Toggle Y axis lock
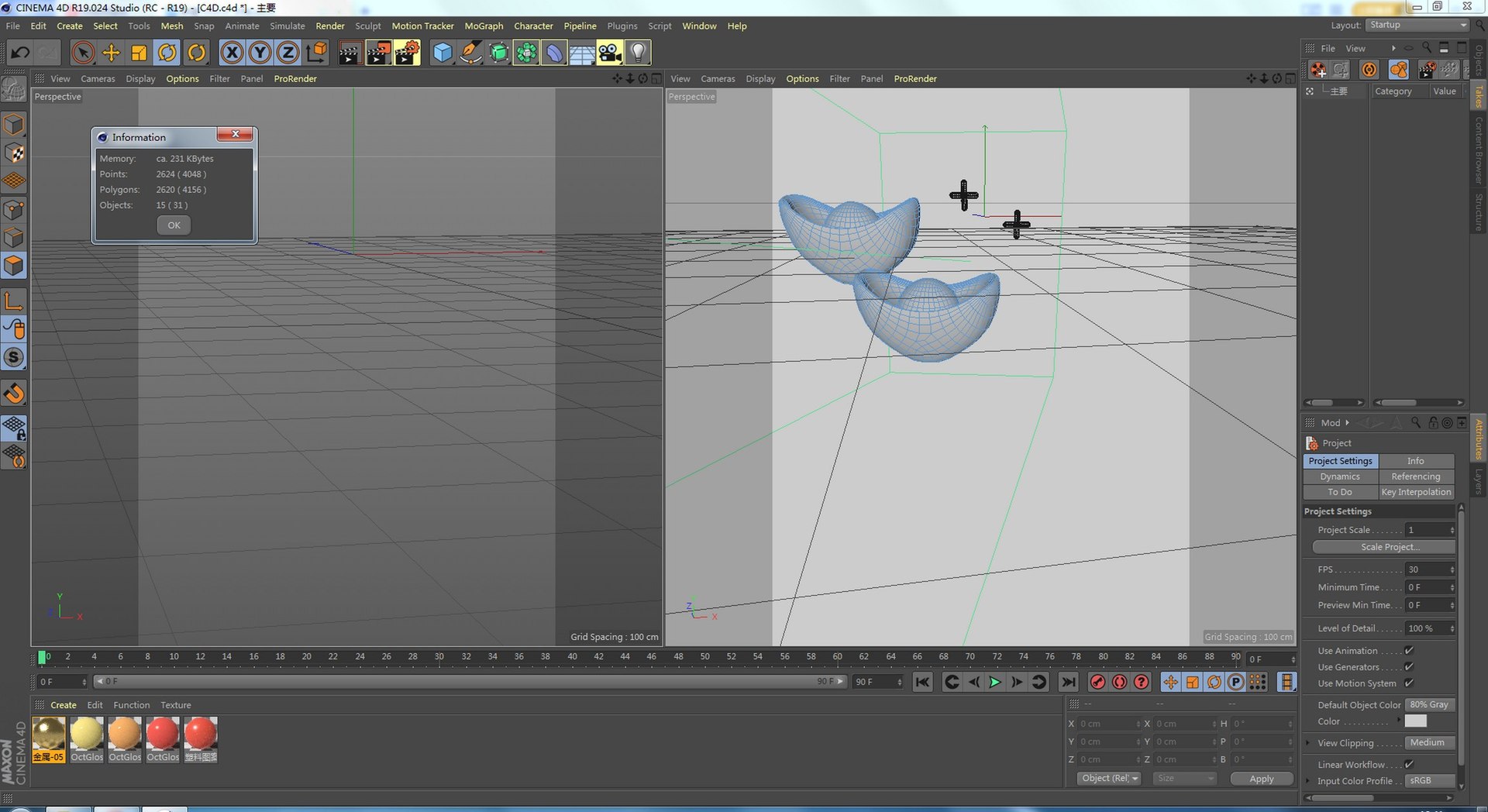The height and width of the screenshot is (812, 1488). [260, 53]
